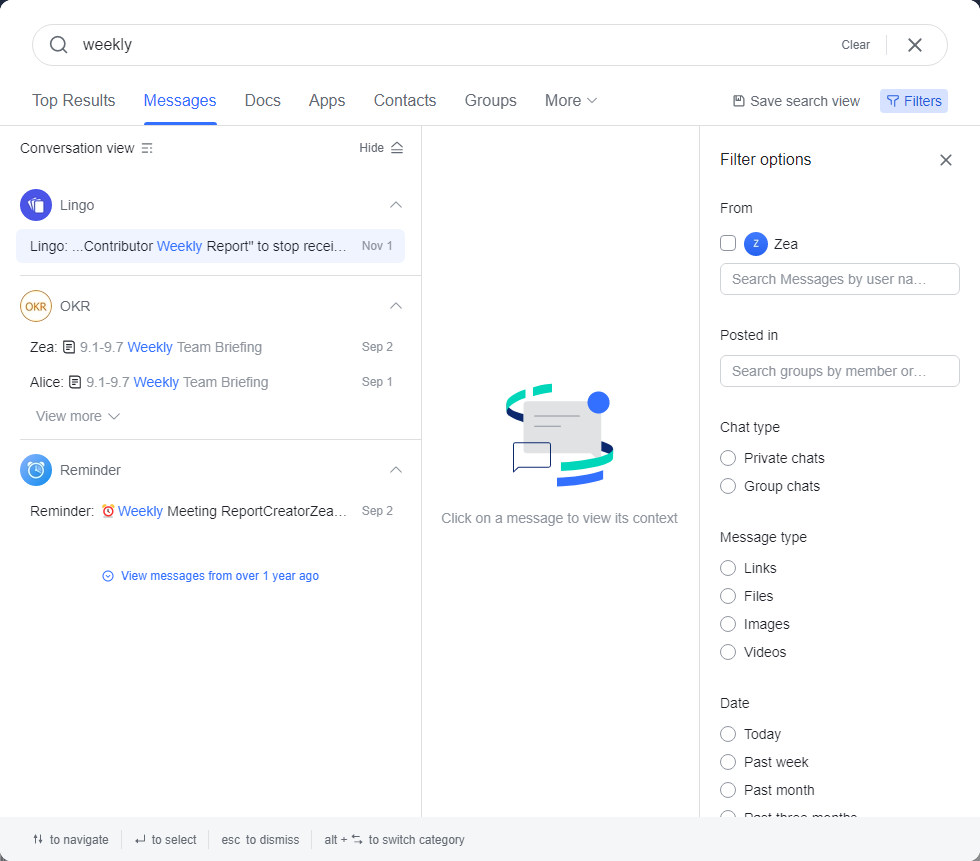Collapse the Lingo results group
980x861 pixels.
coord(395,205)
